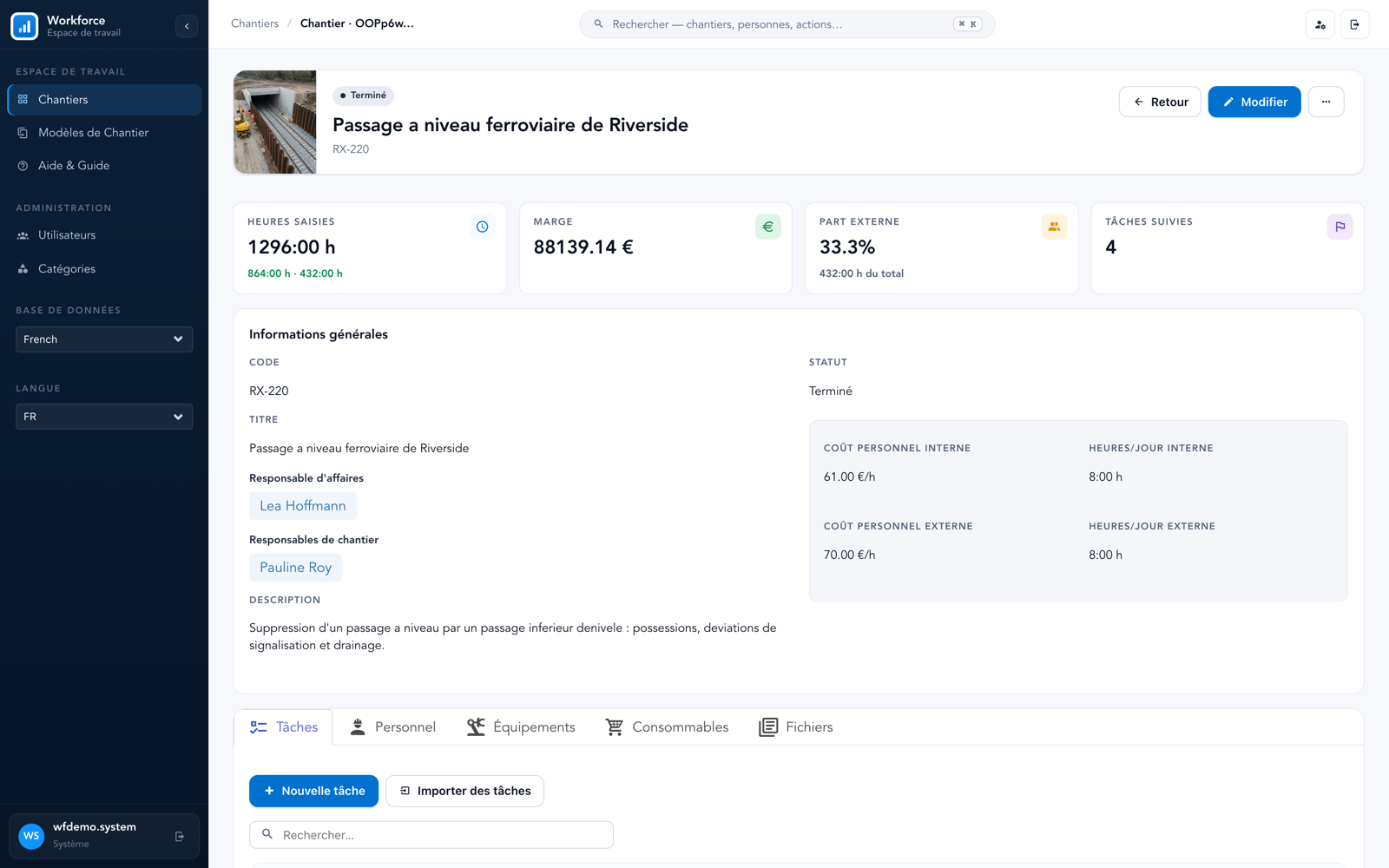Image resolution: width=1389 pixels, height=868 pixels.
Task: Switch to the Fichiers tab
Action: point(796,727)
